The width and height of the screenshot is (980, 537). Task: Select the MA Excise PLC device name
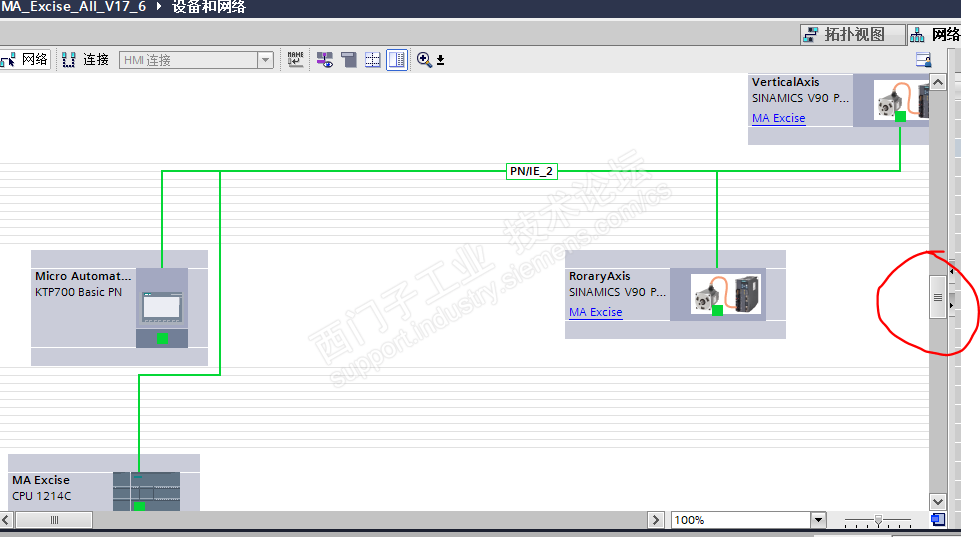pyautogui.click(x=41, y=480)
